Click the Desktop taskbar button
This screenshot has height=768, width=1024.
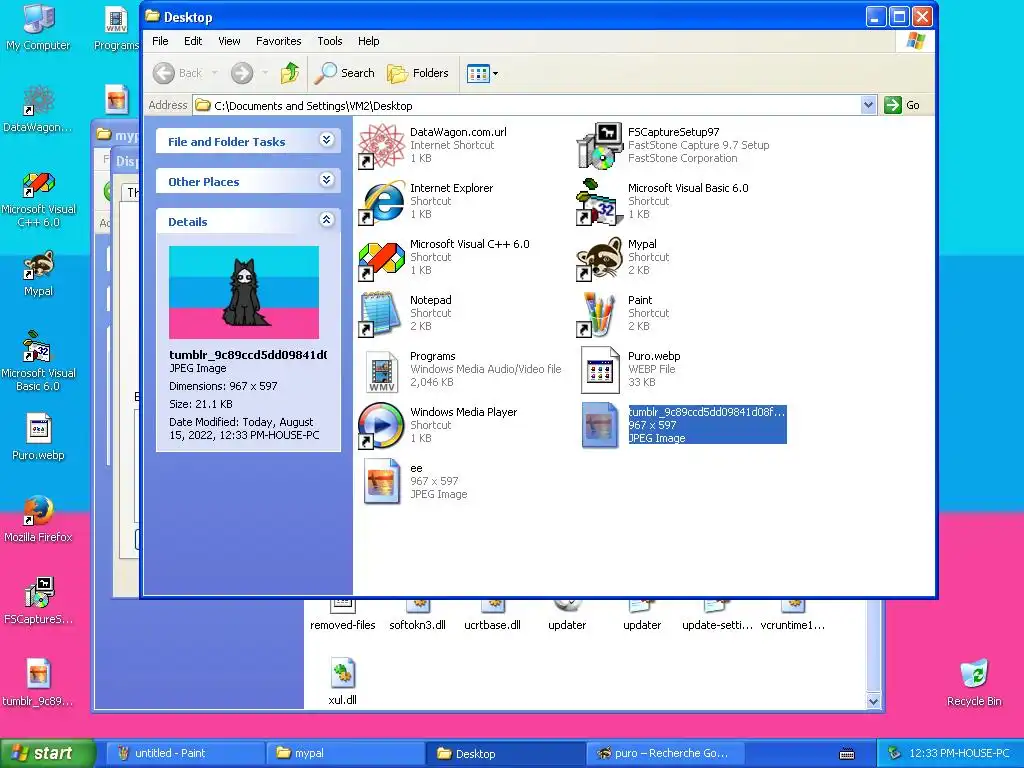(505, 754)
